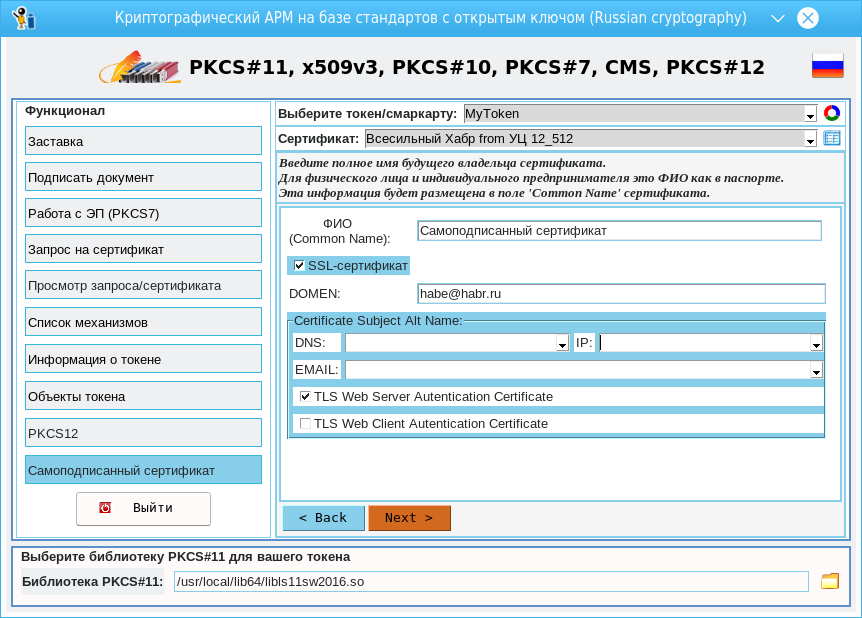Viewport: 862px width, 618px height.
Task: Click the 'Функционал' panel heading
Action: (x=65, y=111)
